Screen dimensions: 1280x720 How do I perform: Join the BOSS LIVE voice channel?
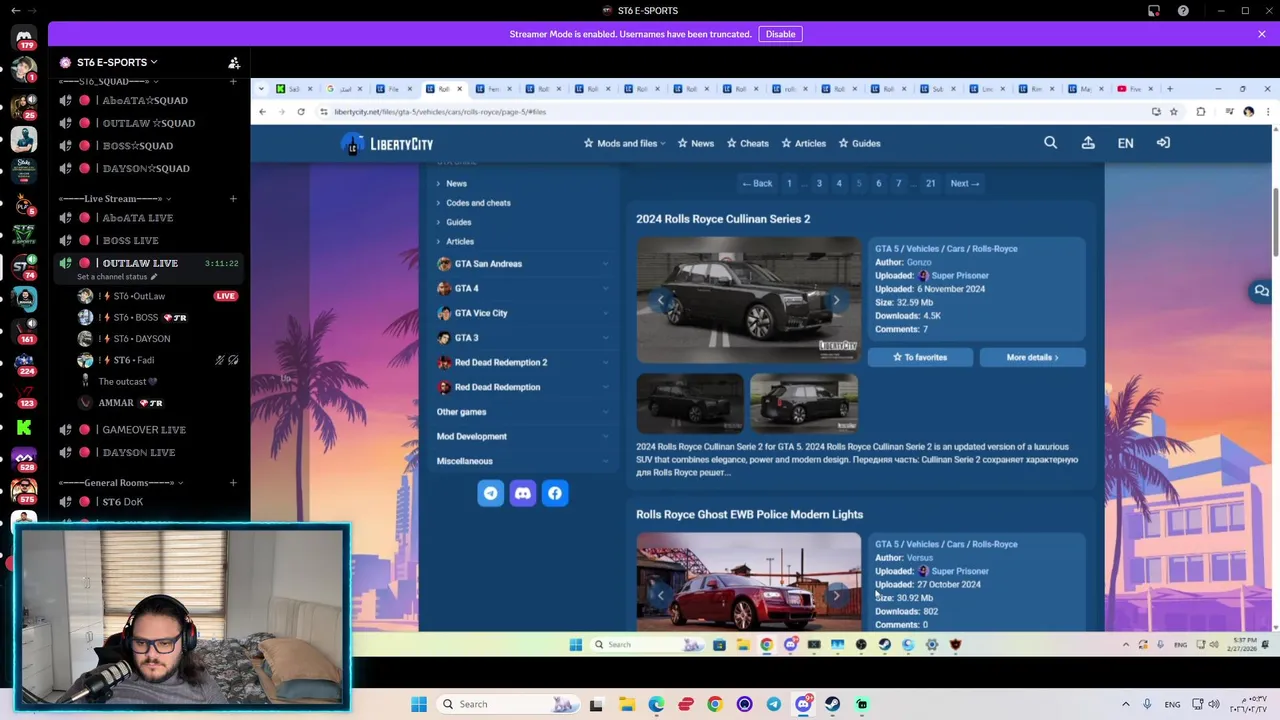[131, 240]
